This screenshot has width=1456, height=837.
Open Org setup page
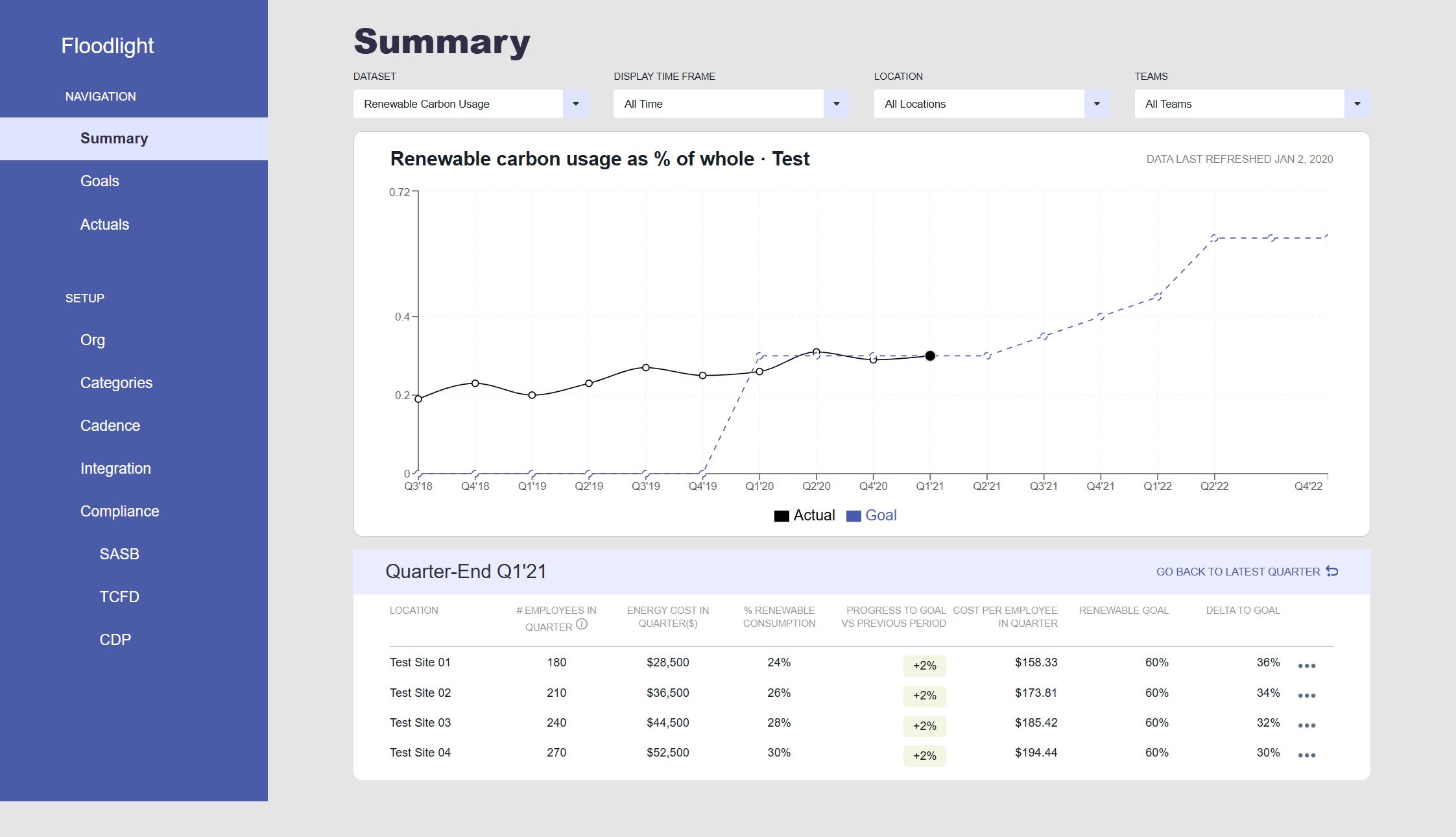coord(93,340)
